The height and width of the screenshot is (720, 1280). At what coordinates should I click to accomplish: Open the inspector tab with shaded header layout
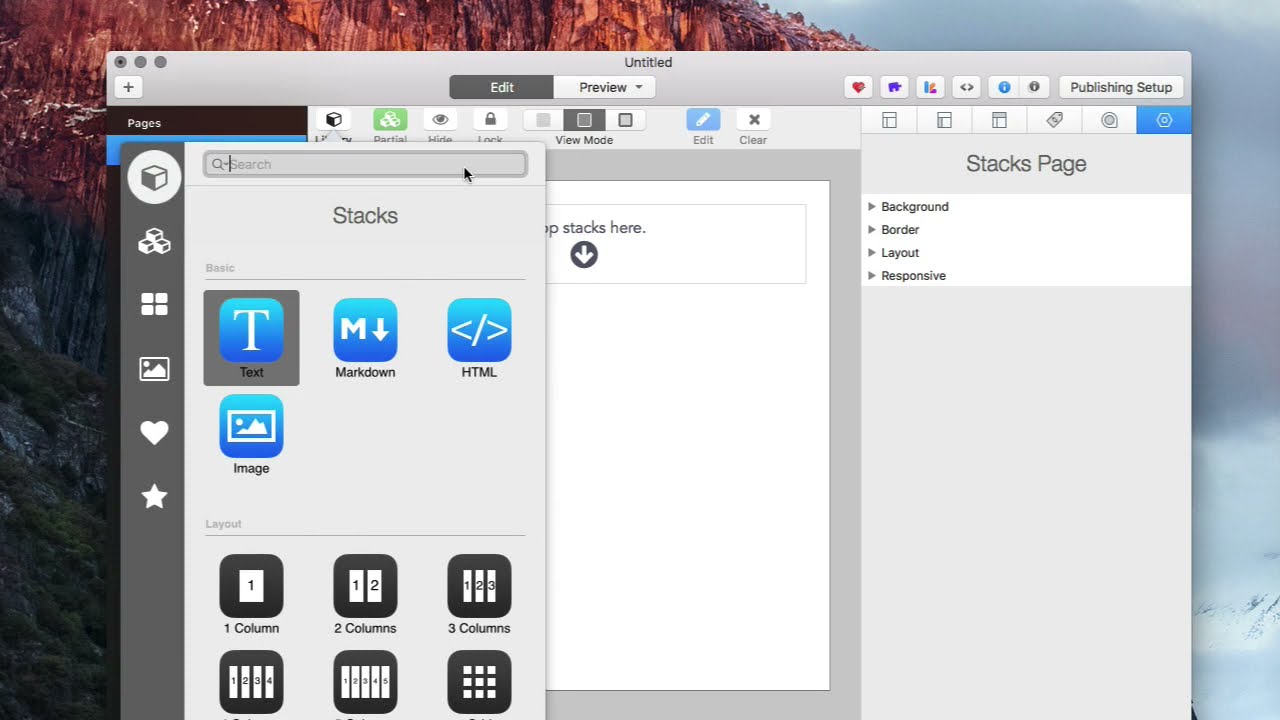[999, 120]
